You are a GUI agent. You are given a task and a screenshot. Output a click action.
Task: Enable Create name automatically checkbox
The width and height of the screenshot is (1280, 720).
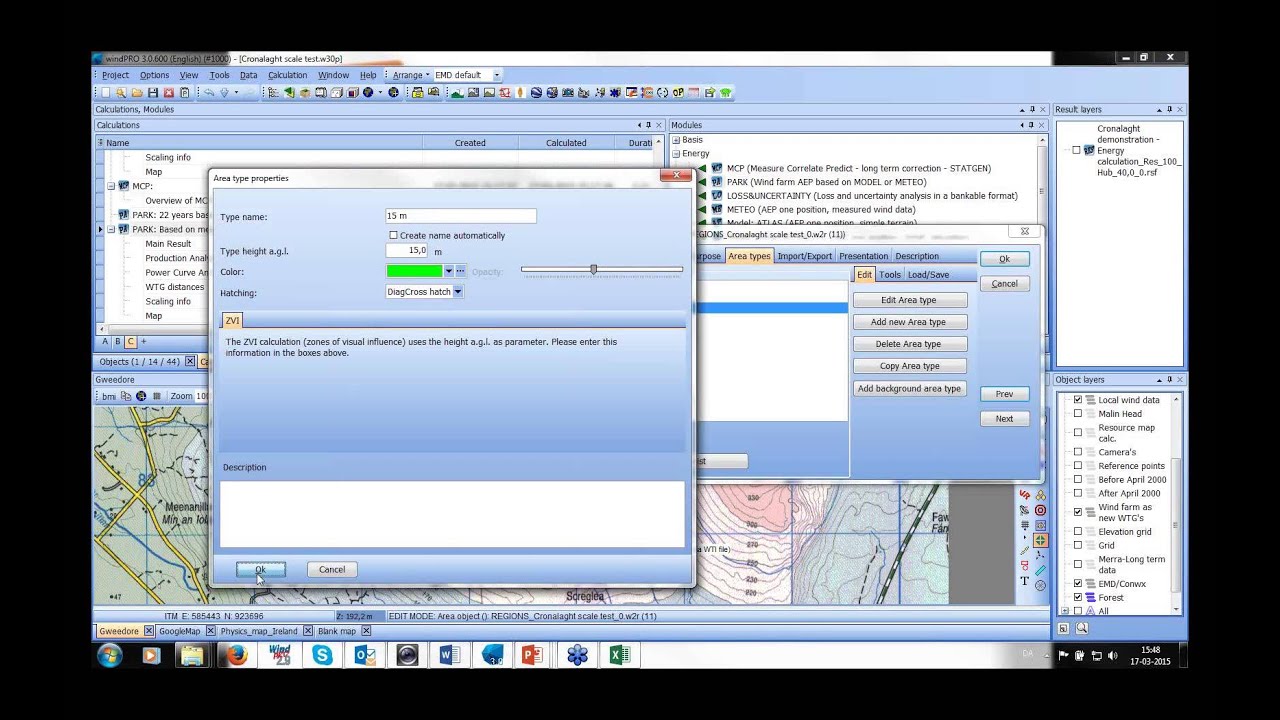point(393,235)
